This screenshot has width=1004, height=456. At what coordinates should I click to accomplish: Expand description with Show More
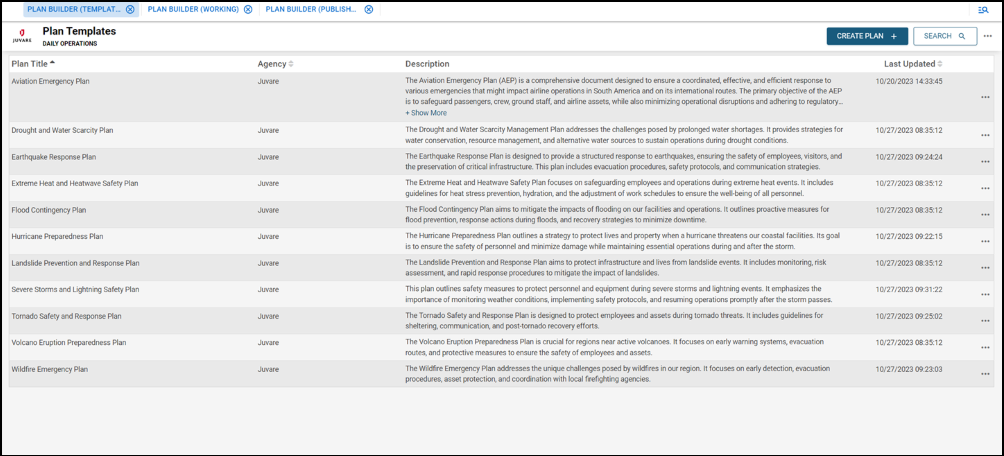(x=426, y=113)
